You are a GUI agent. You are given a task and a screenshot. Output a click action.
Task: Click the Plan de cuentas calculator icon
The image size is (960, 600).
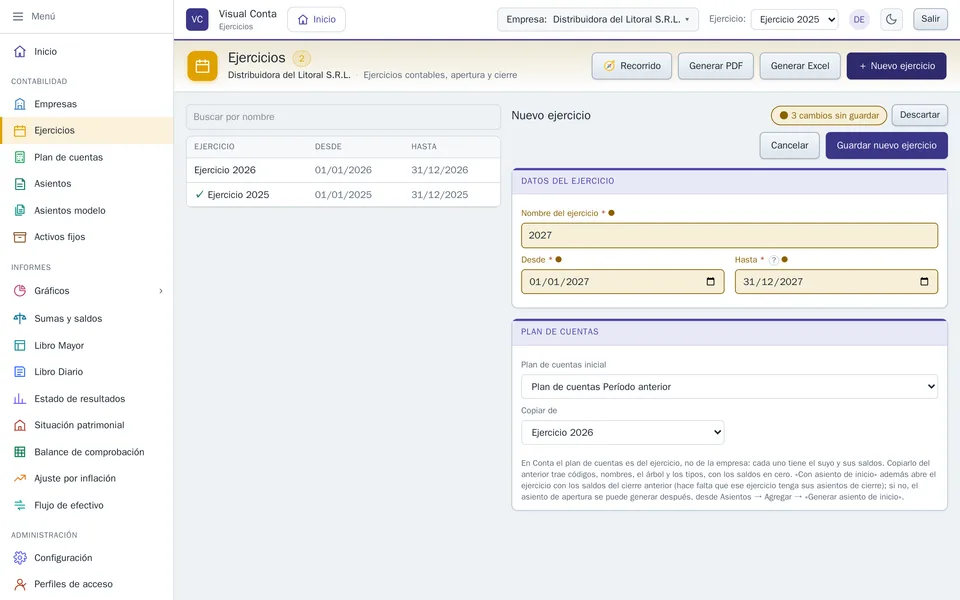pyautogui.click(x=20, y=157)
